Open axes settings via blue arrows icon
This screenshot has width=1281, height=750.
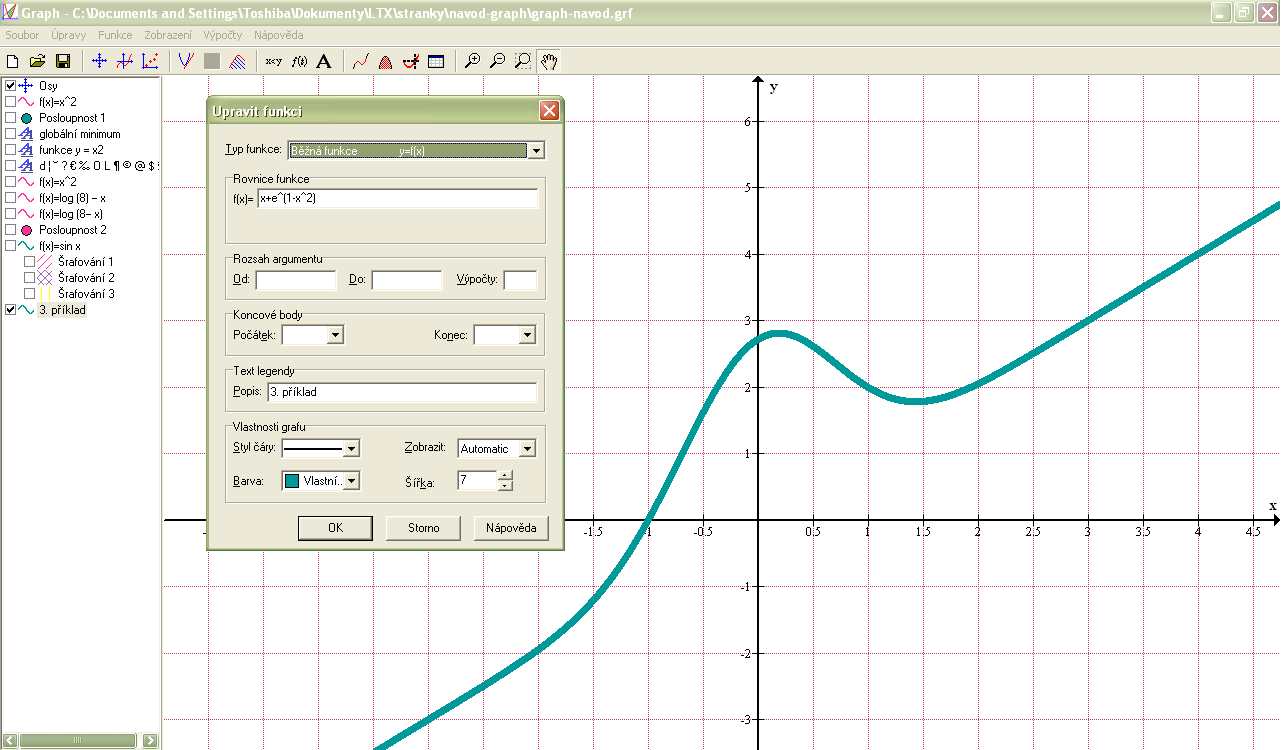tap(99, 61)
